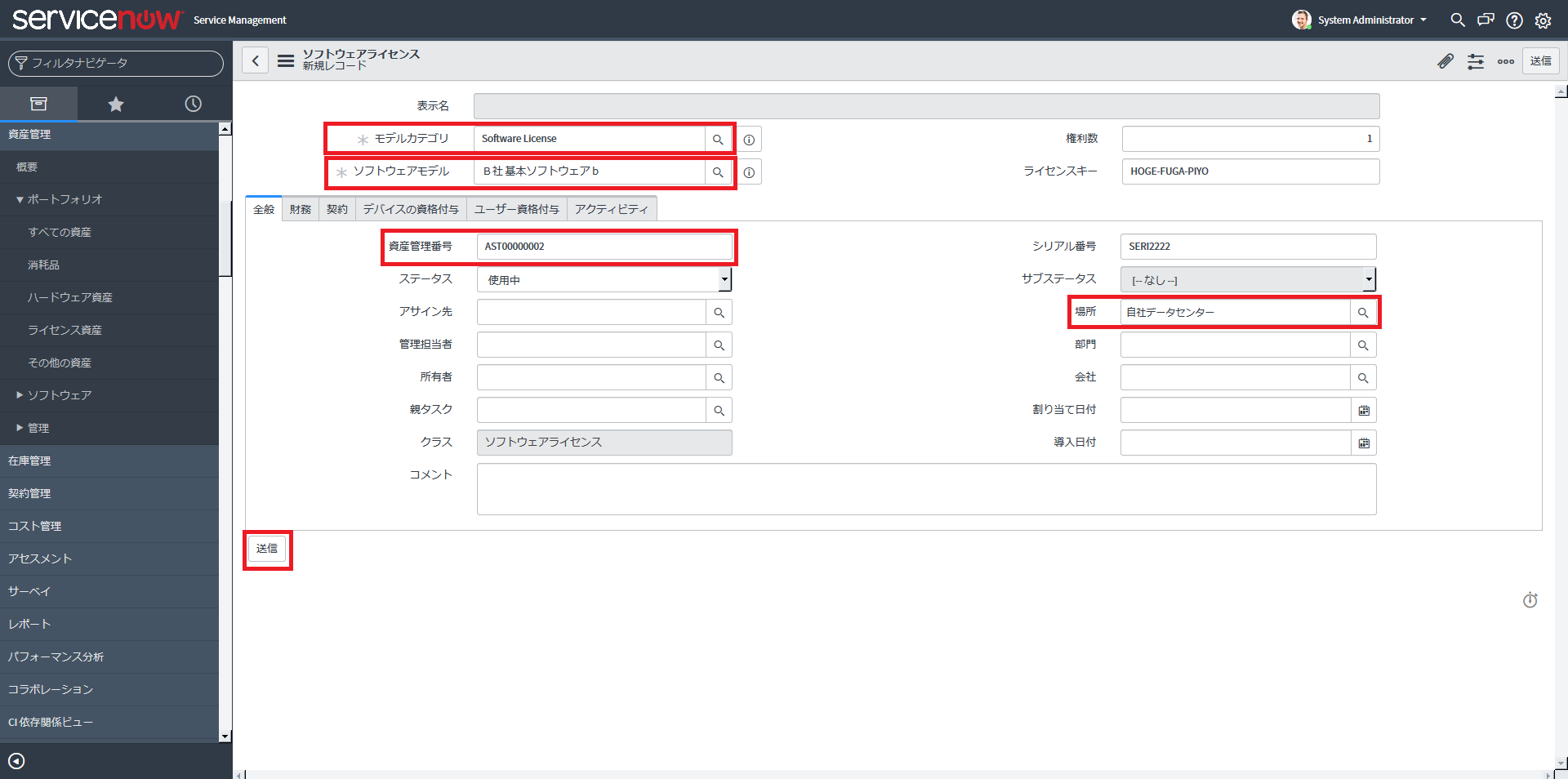Screen dimensions: 1568x779
Task: Look up 場所 with magnifier icon
Action: tap(1363, 312)
